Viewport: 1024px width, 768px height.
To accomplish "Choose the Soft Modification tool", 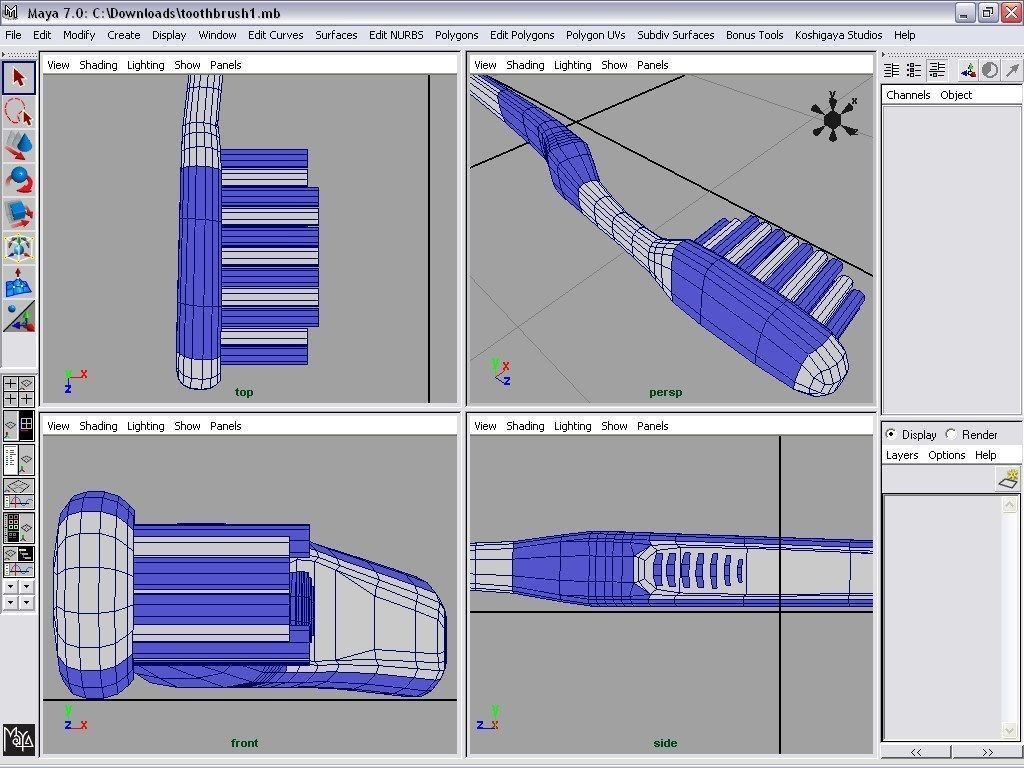I will pyautogui.click(x=19, y=282).
